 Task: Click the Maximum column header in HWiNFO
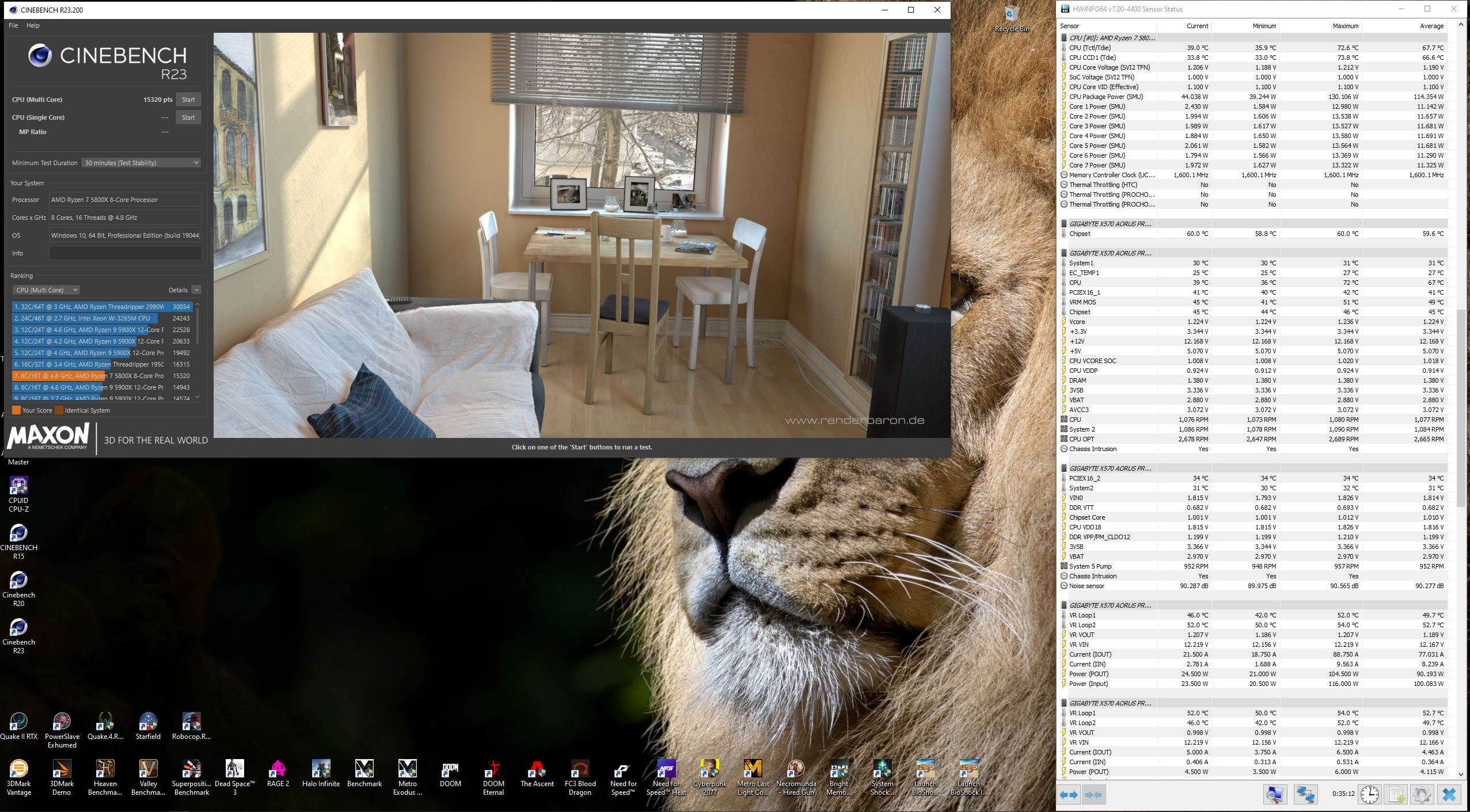click(1321, 26)
